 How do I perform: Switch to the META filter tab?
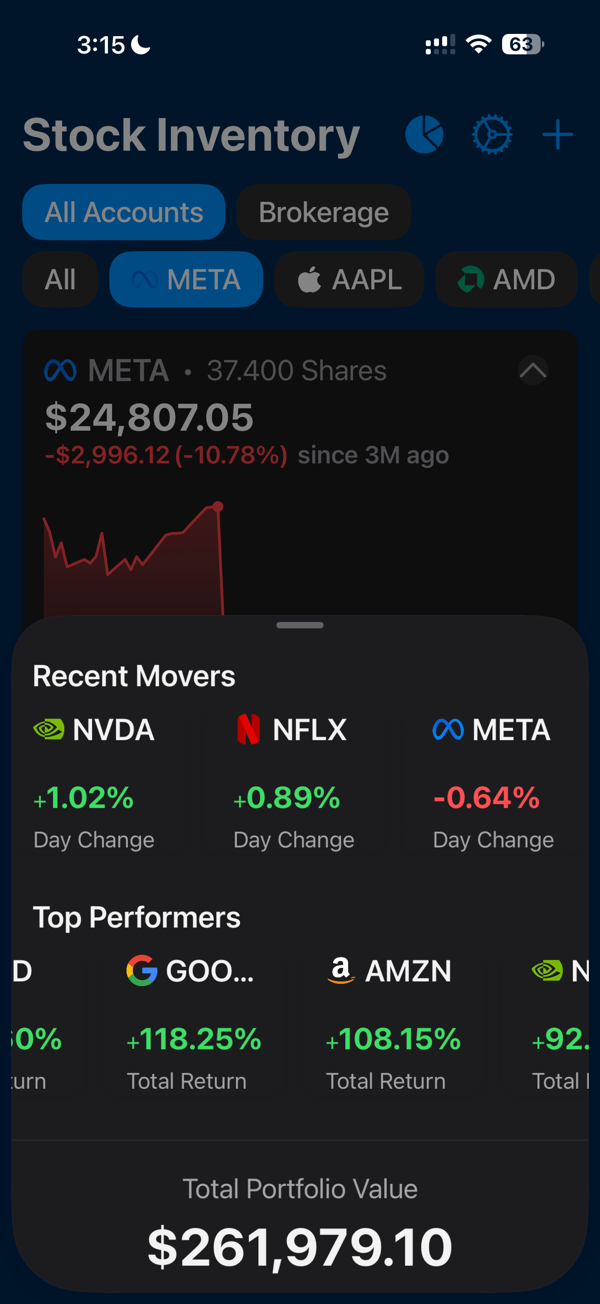point(186,279)
